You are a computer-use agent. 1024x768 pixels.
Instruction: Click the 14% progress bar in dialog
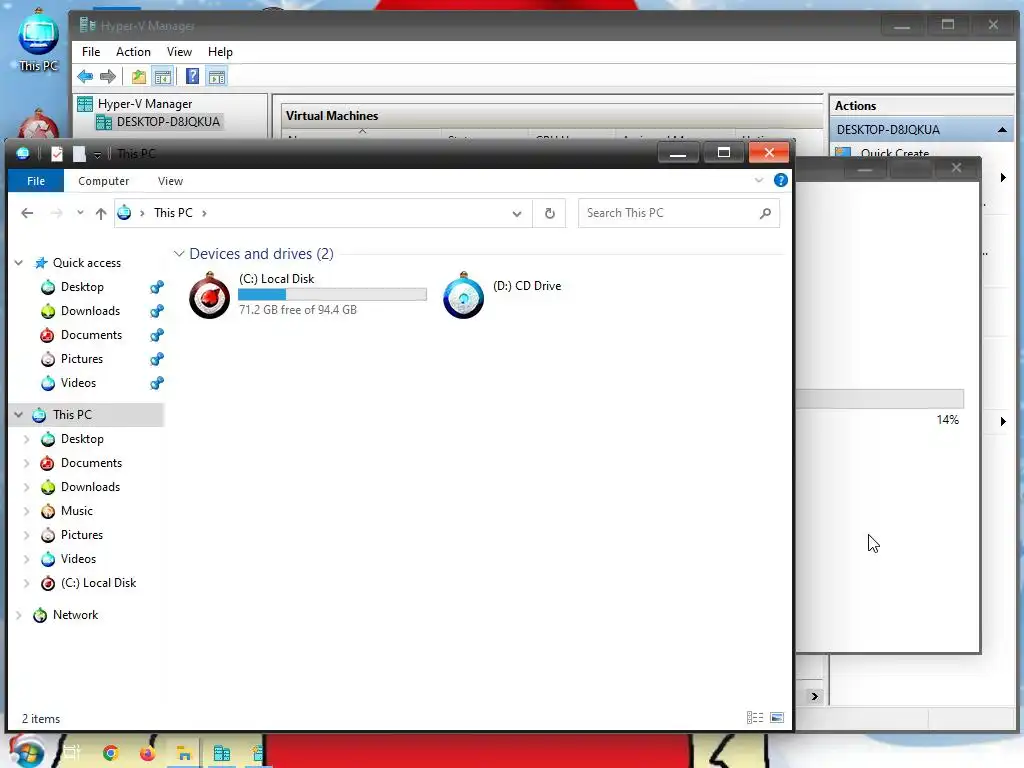pos(879,398)
